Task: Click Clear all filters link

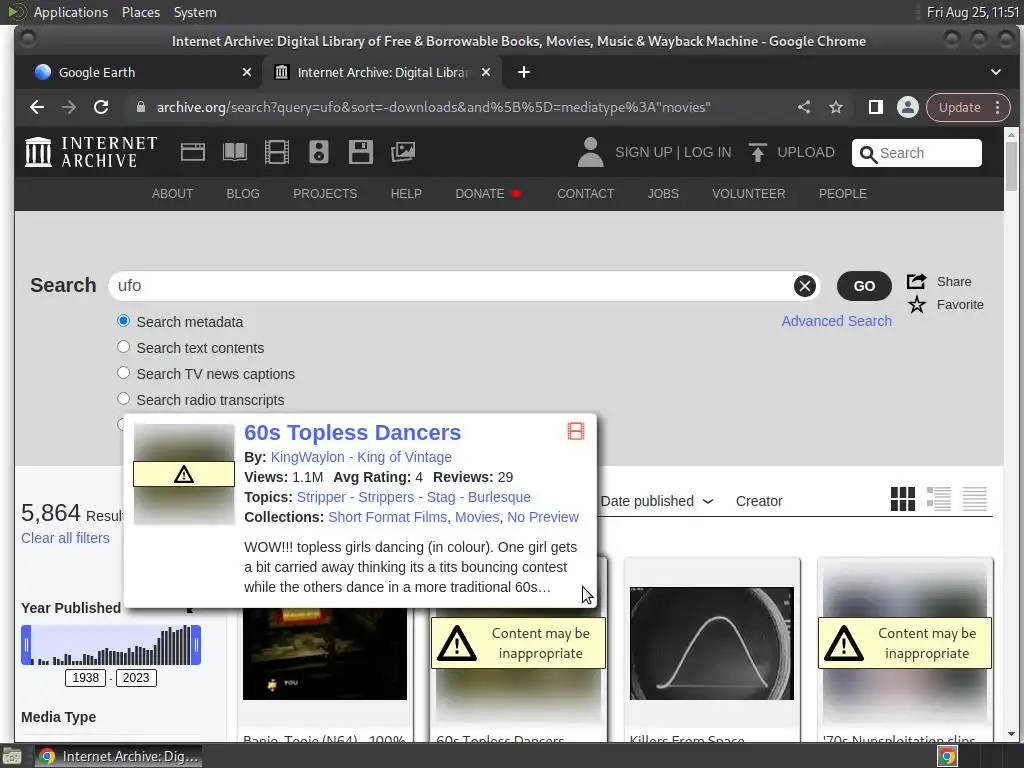Action: [x=65, y=538]
